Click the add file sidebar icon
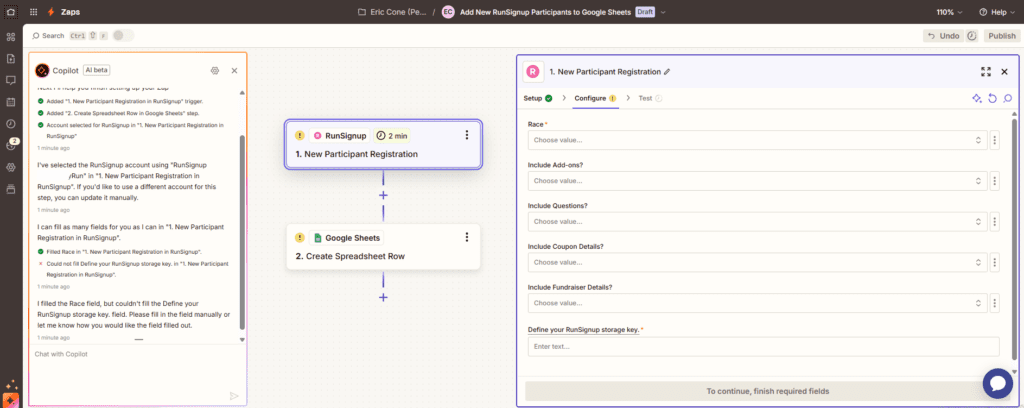The image size is (1024, 408). [x=10, y=59]
